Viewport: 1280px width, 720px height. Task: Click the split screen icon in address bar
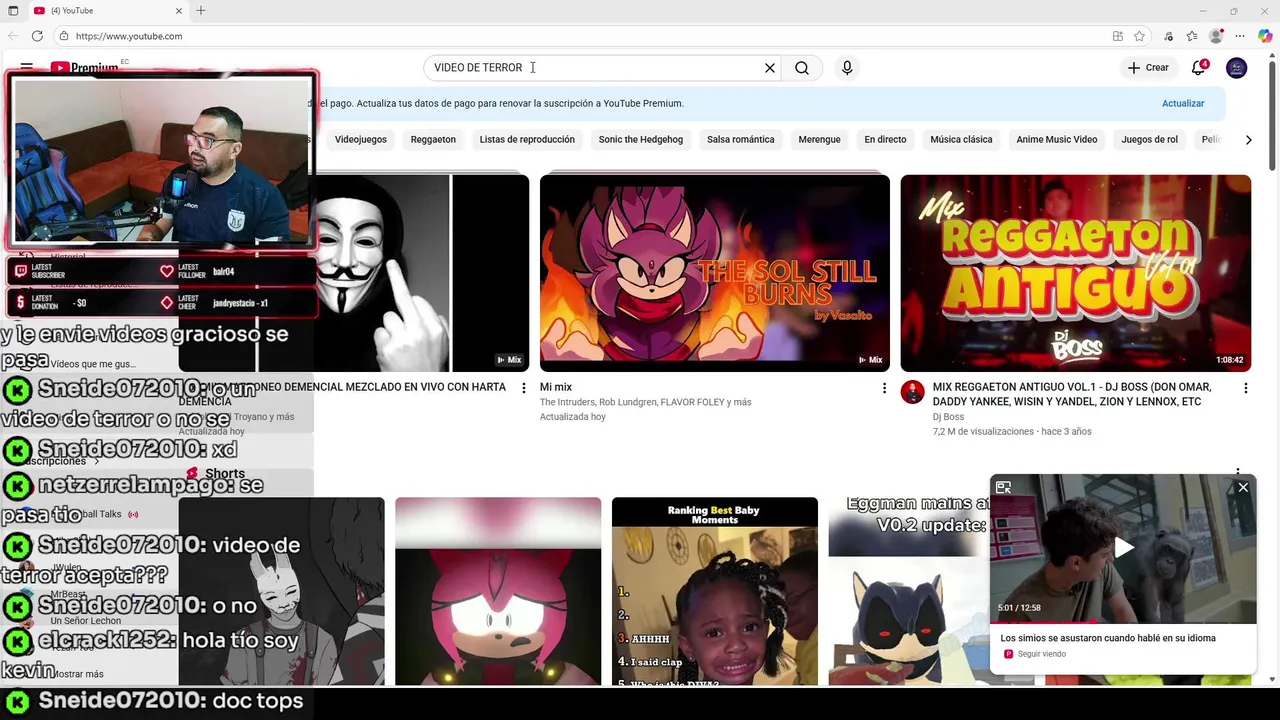coord(1118,36)
